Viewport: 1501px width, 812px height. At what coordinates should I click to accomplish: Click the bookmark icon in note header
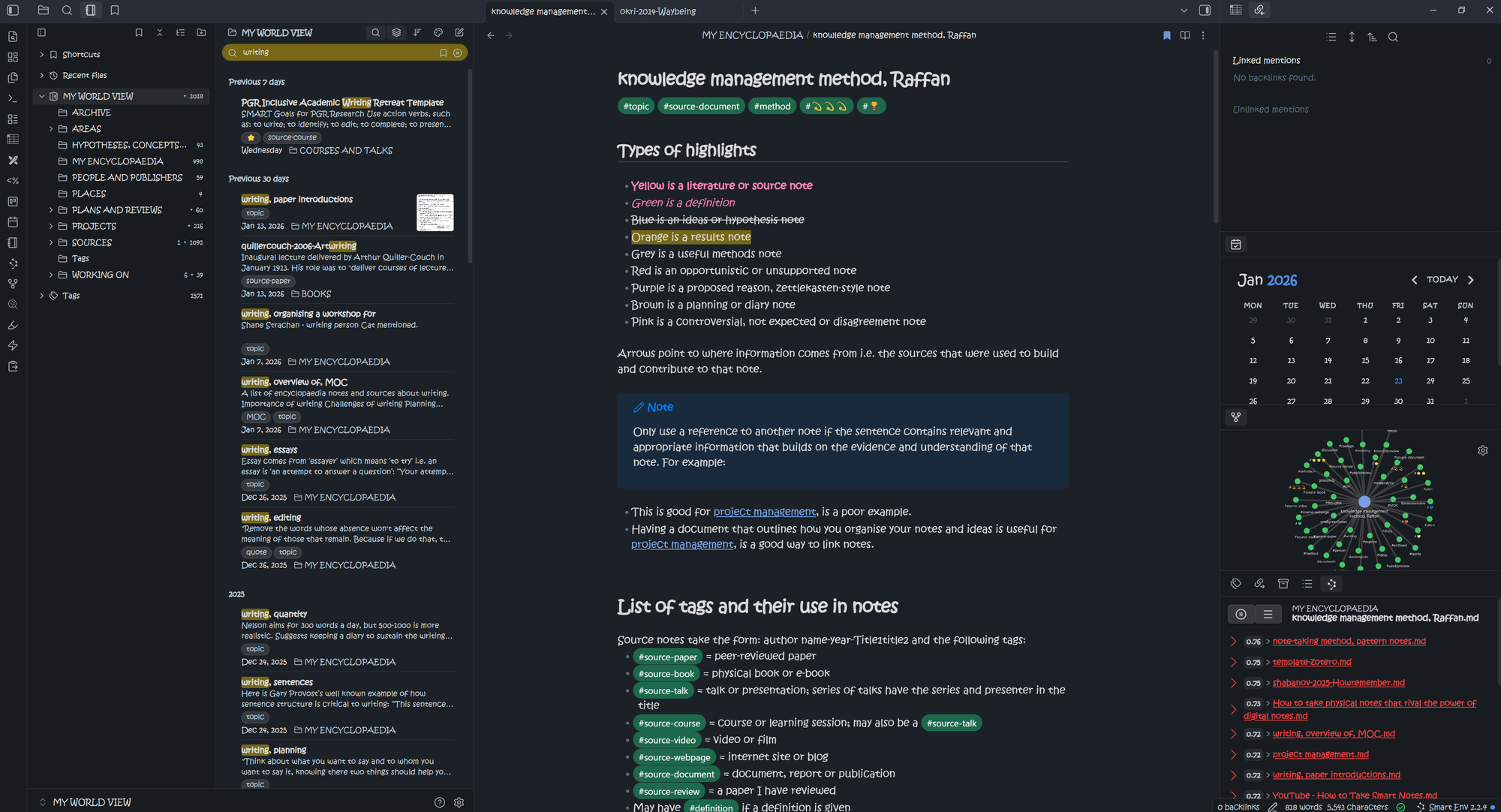point(1166,35)
